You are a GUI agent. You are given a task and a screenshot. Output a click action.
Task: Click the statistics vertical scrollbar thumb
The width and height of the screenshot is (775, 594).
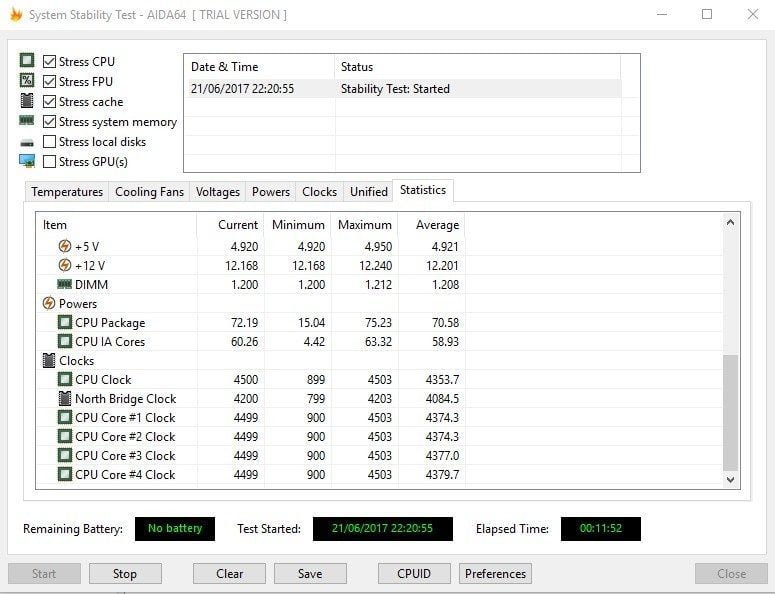pos(731,412)
